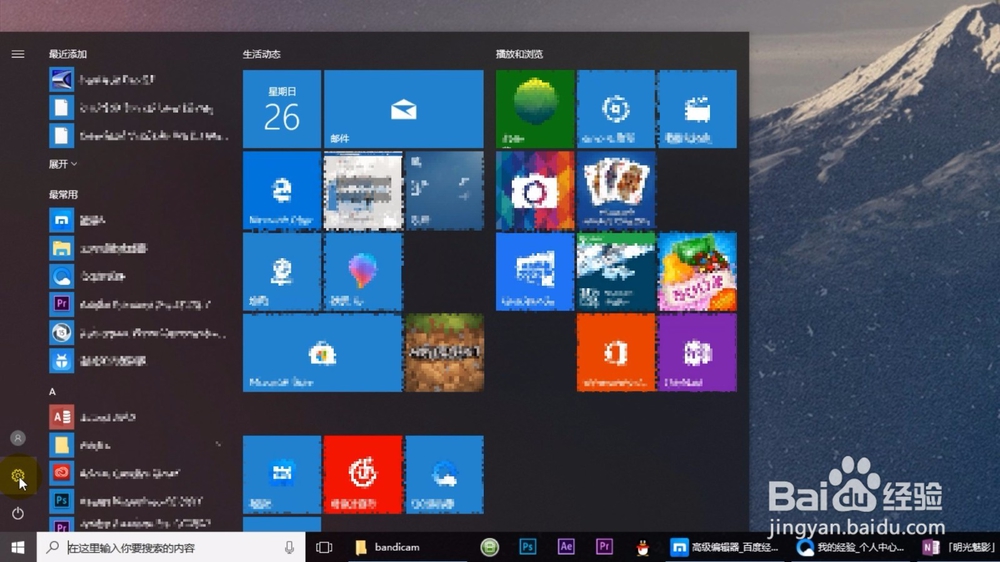The image size is (1000, 562).
Task: Expand the Adobe folder chevron in app list
Action: 218,445
